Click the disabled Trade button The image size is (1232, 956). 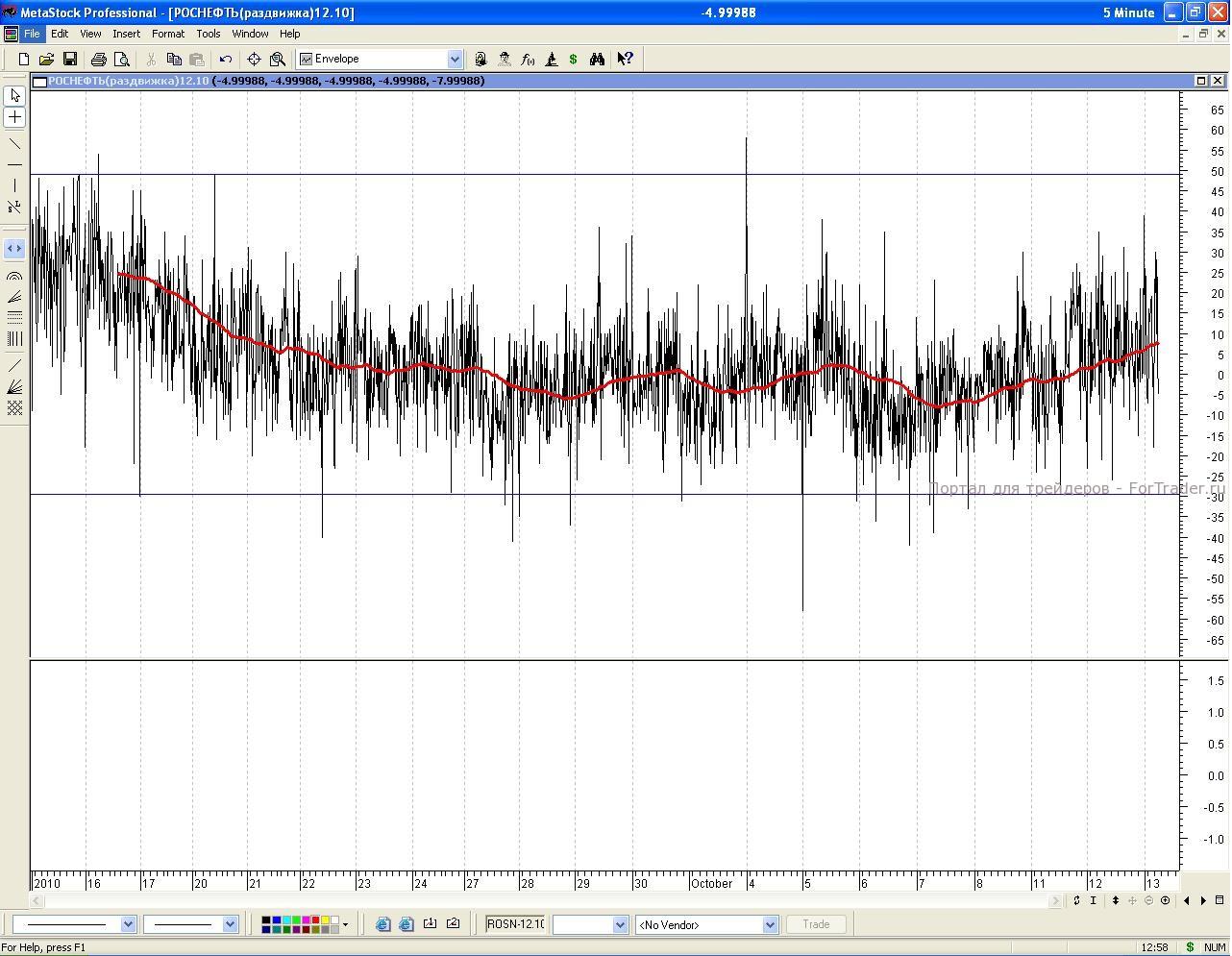(x=815, y=924)
